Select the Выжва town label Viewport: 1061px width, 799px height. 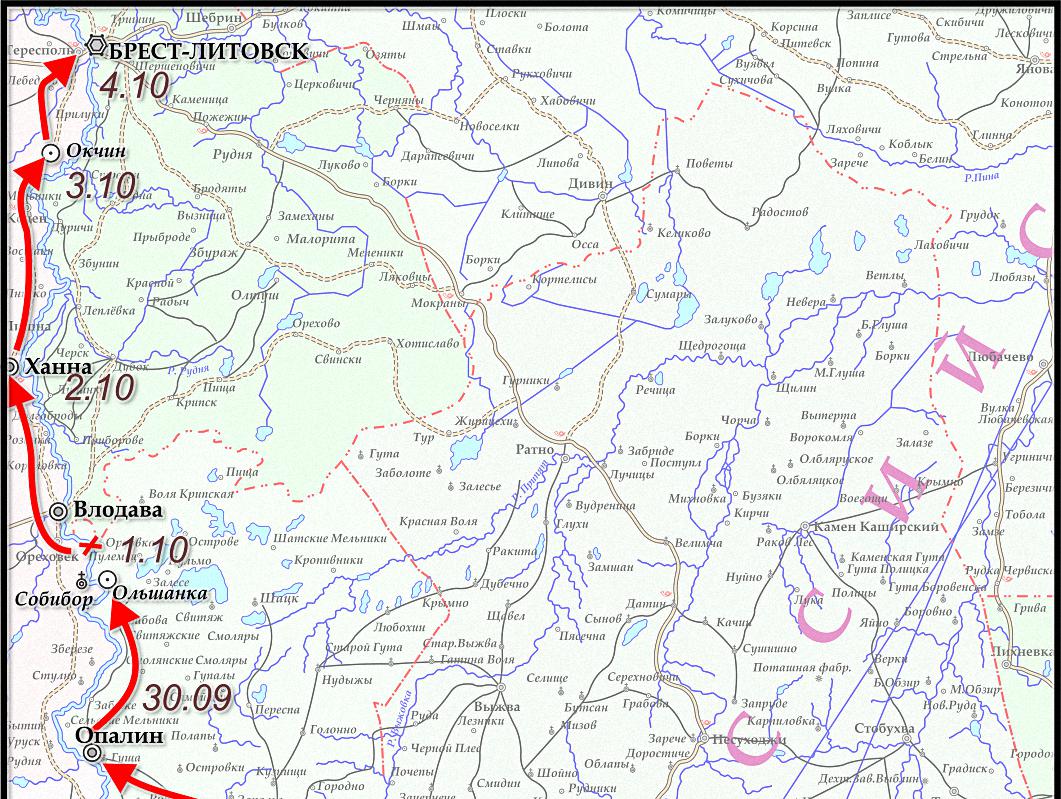497,707
